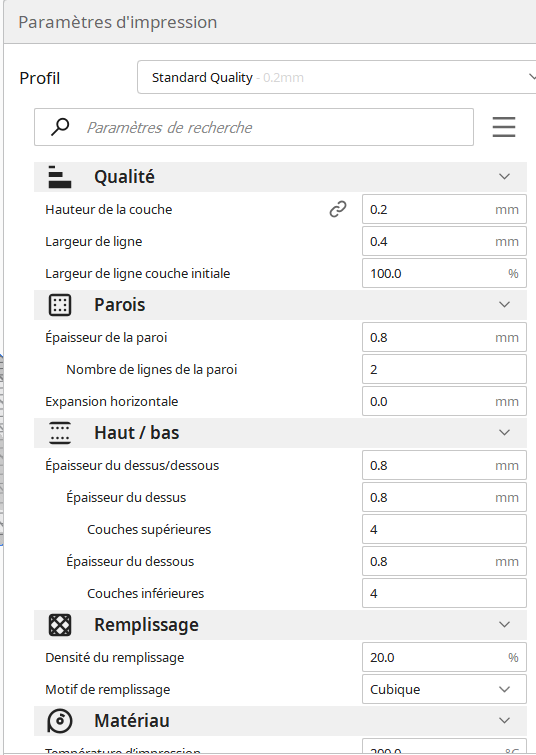
Task: Click the Épaisseur du dessous label
Action: (130, 561)
